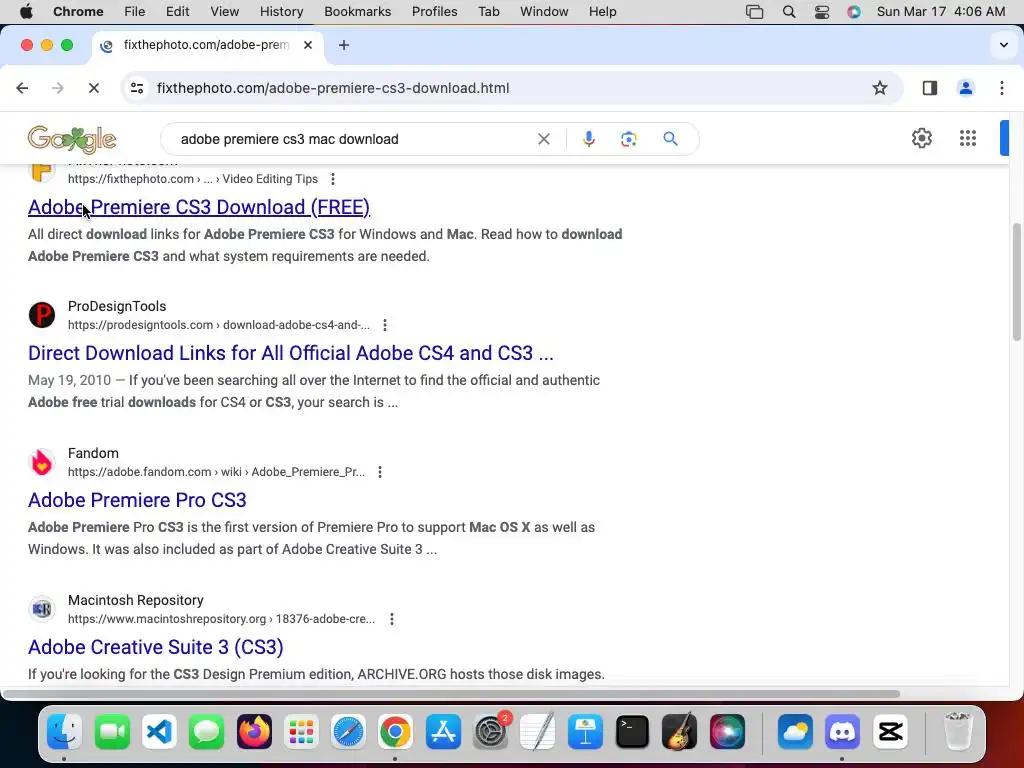The height and width of the screenshot is (768, 1024).
Task: Search by image with Google Lens
Action: (628, 139)
